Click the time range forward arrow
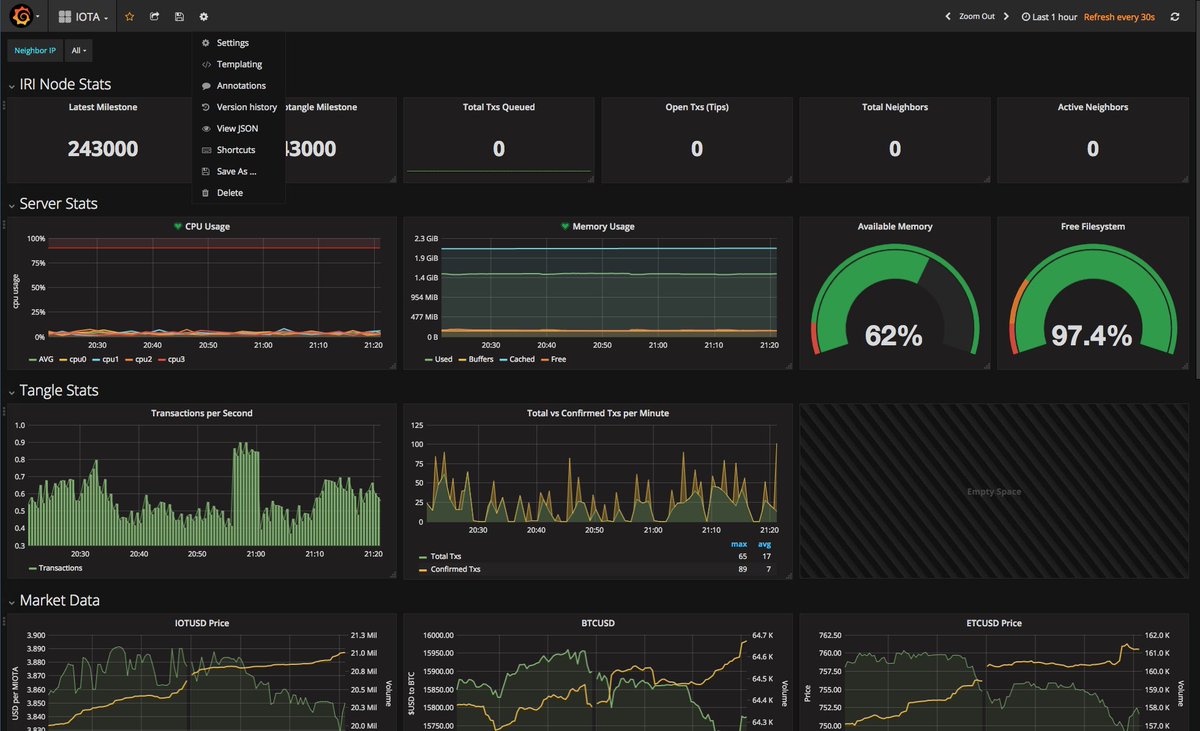1200x731 pixels. (1006, 16)
